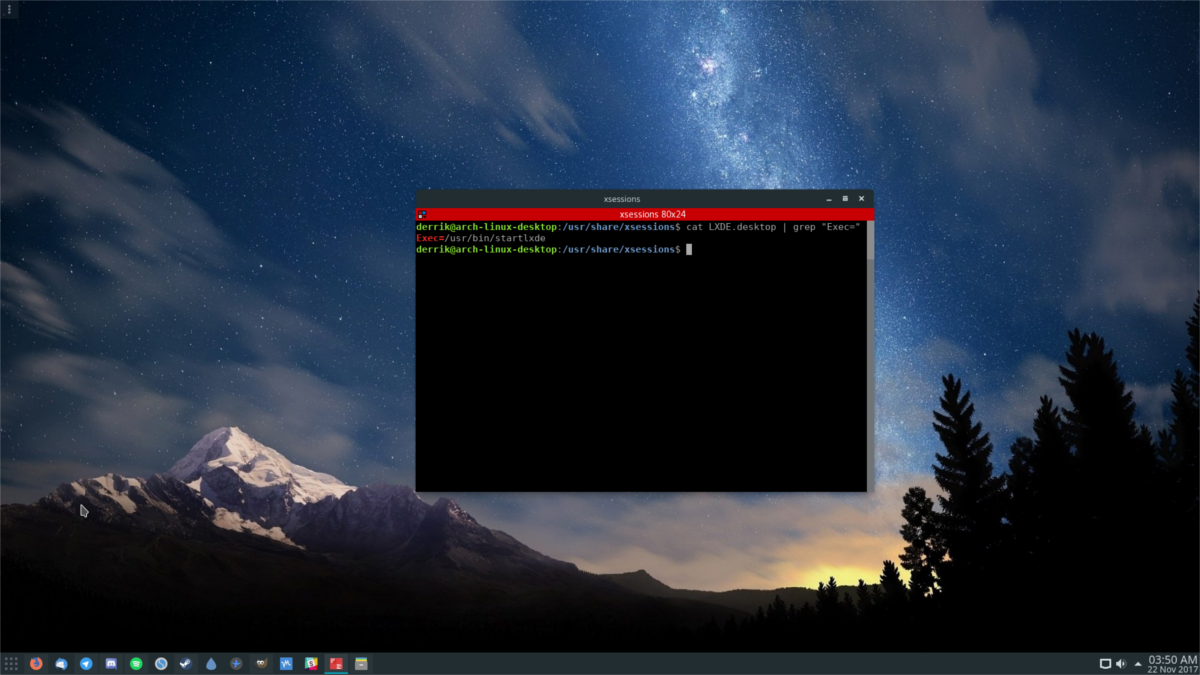
Task: Open the grey circular browser icon in taskbar
Action: tap(161, 663)
